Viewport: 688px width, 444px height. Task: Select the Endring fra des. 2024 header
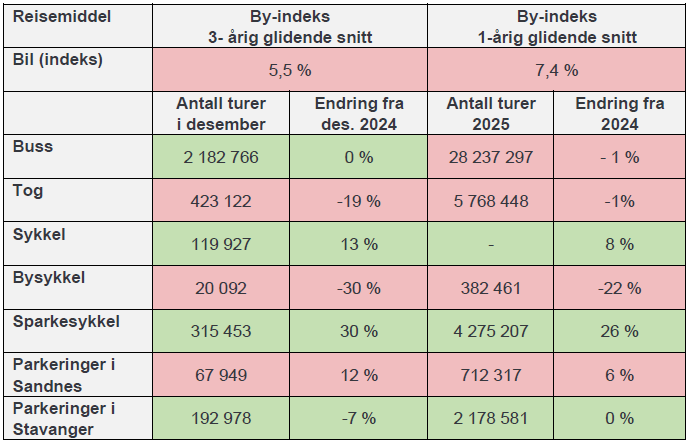(x=358, y=114)
